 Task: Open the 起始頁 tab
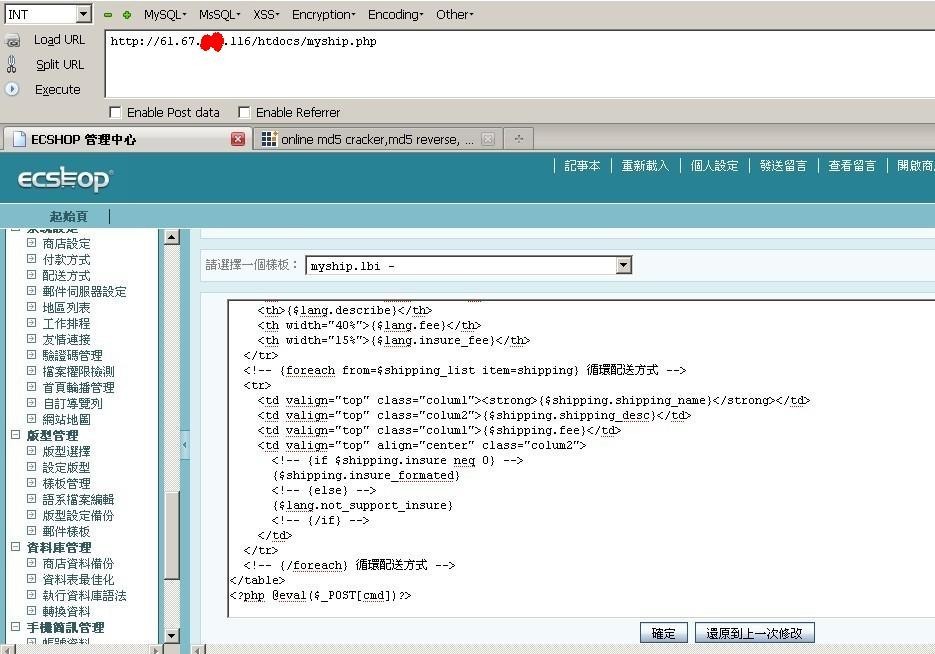(x=69, y=216)
